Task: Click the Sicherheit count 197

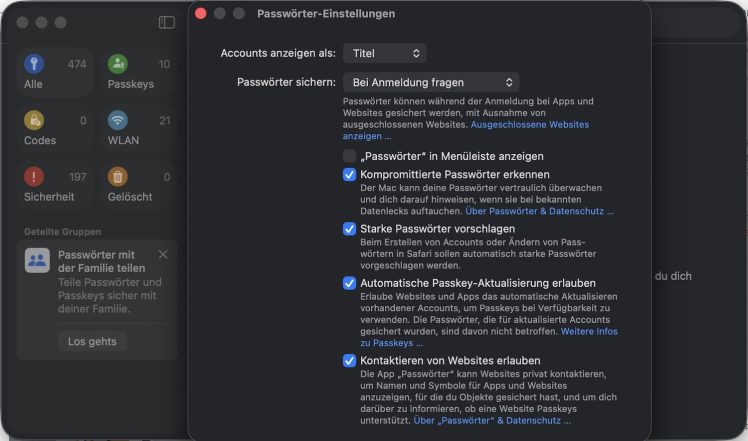Action: click(78, 177)
